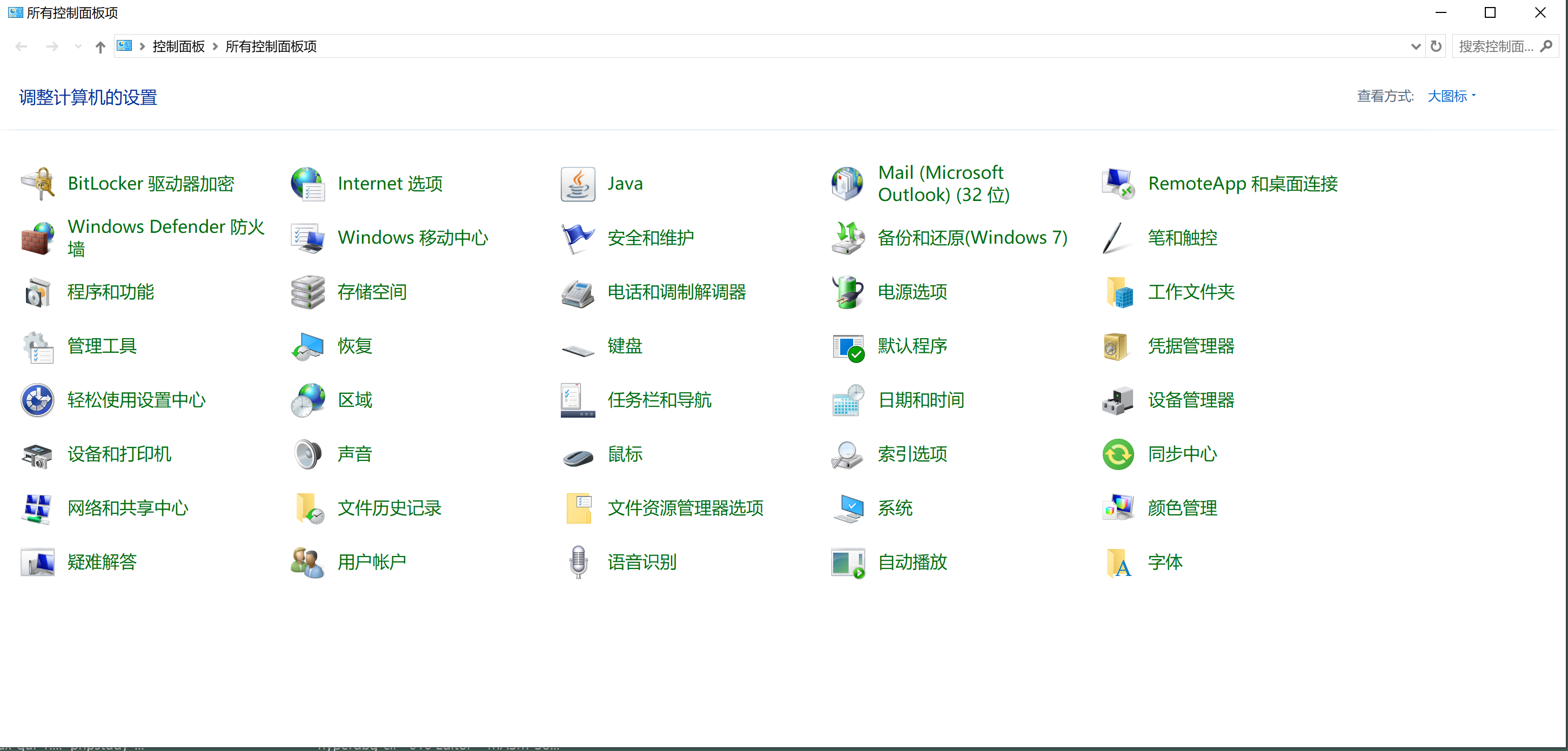The width and height of the screenshot is (1568, 751).
Task: Open the Java control panel
Action: coord(625,183)
